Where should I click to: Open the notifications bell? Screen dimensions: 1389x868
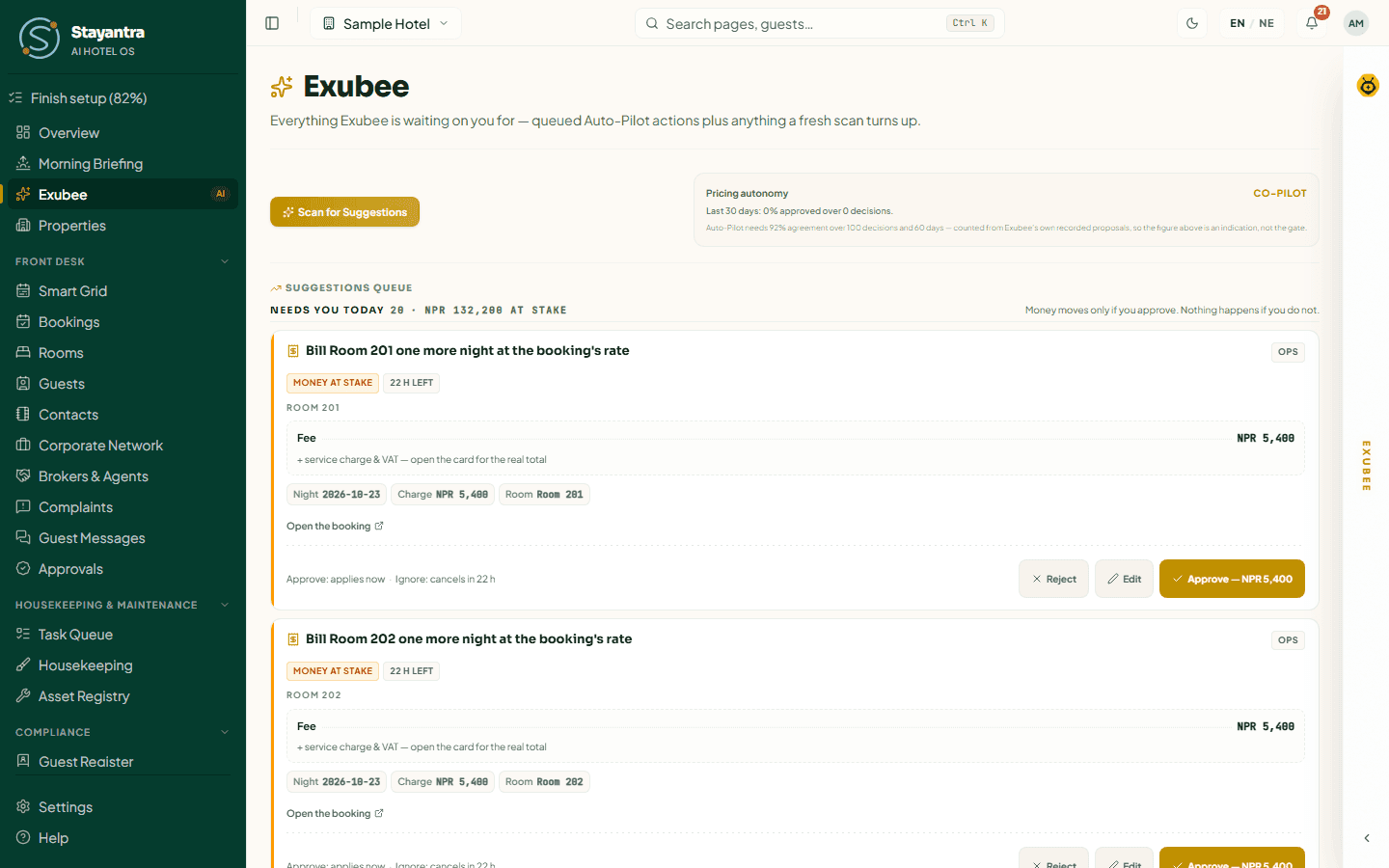1312,23
